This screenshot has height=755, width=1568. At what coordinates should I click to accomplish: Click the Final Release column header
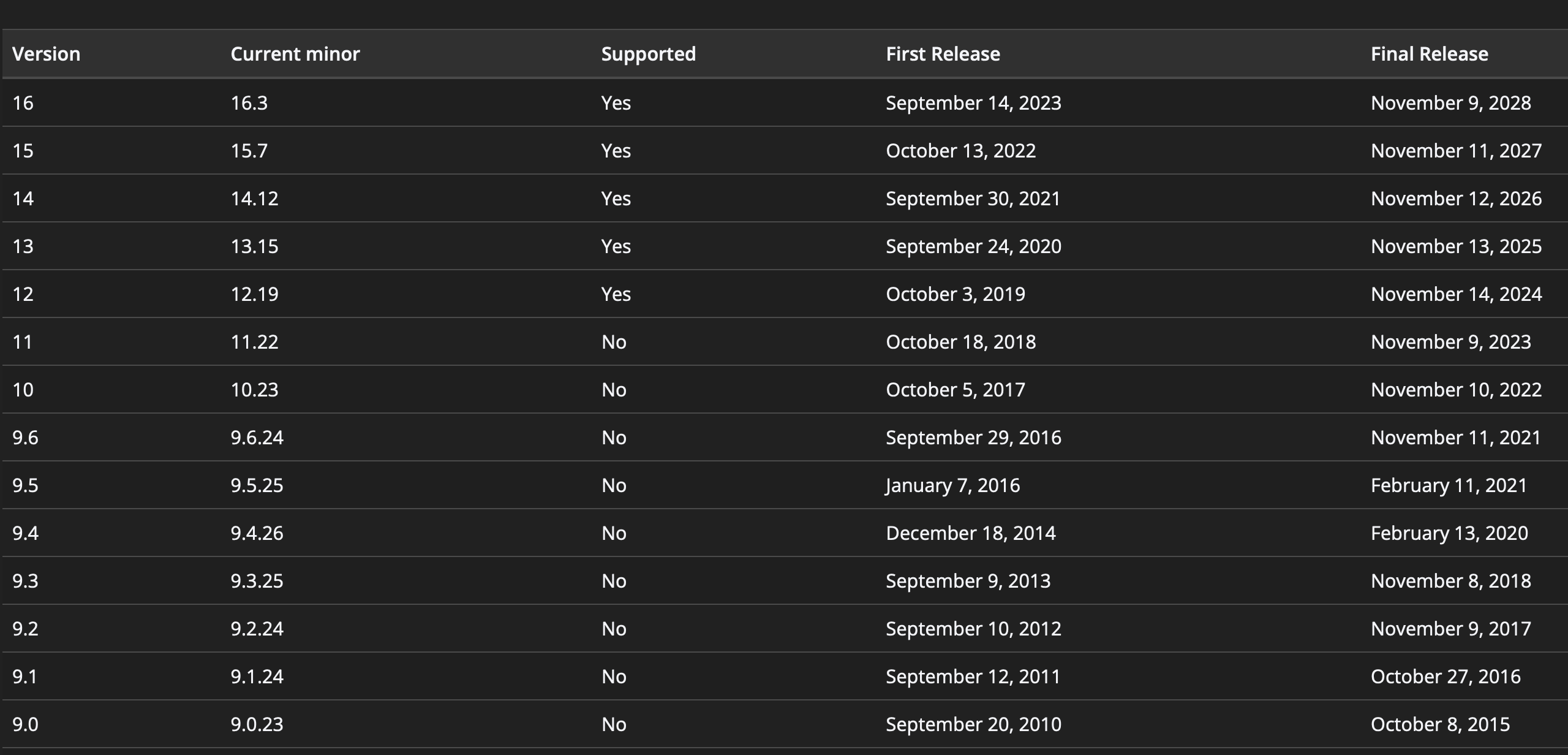coord(1429,54)
